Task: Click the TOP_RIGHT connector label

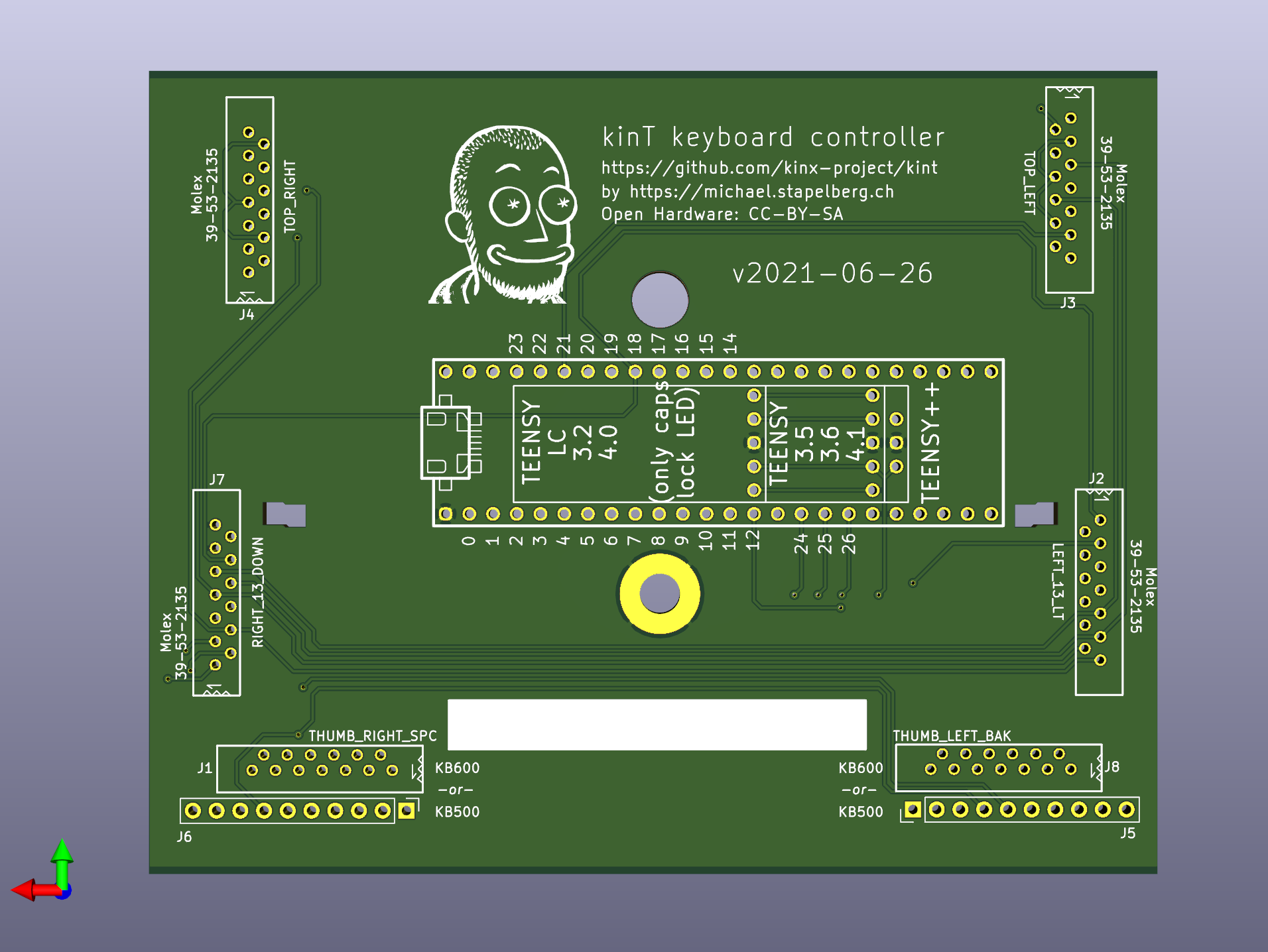Action: pyautogui.click(x=290, y=197)
